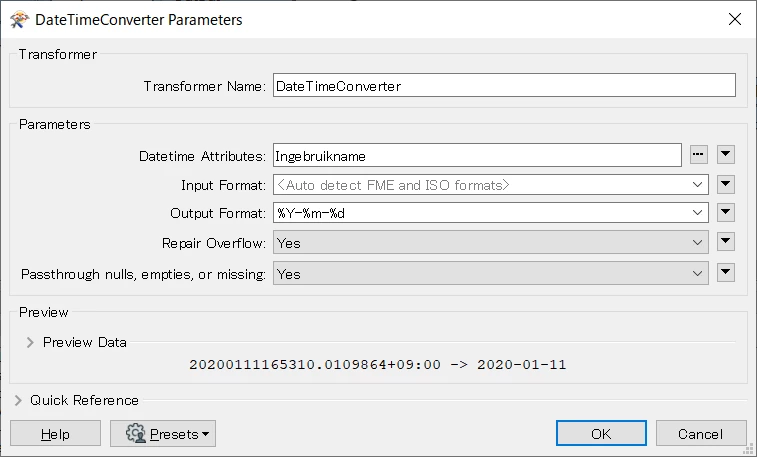The width and height of the screenshot is (757, 457).
Task: Click the Transformer Name input field
Action: coord(504,85)
